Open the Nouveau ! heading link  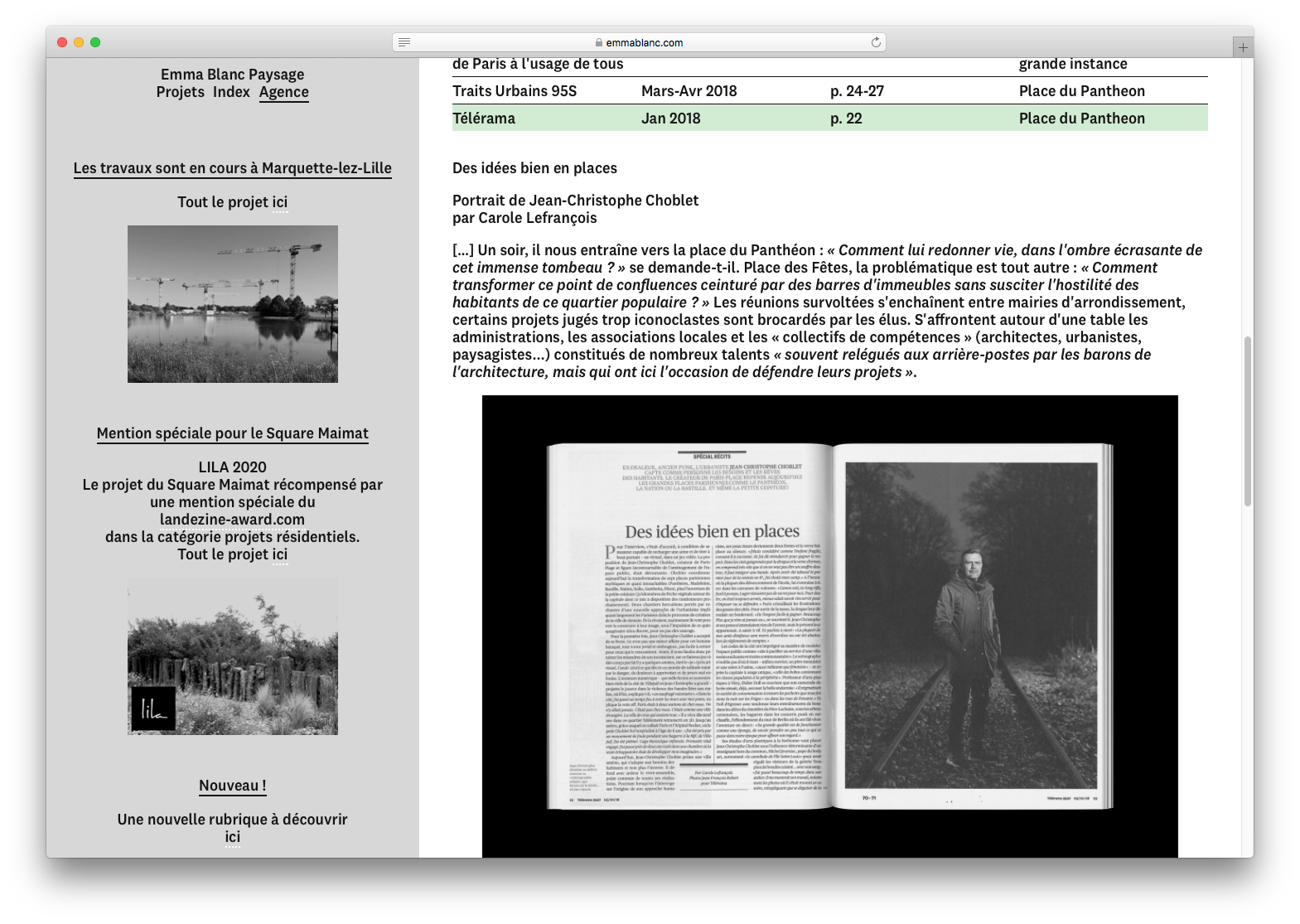(x=232, y=786)
